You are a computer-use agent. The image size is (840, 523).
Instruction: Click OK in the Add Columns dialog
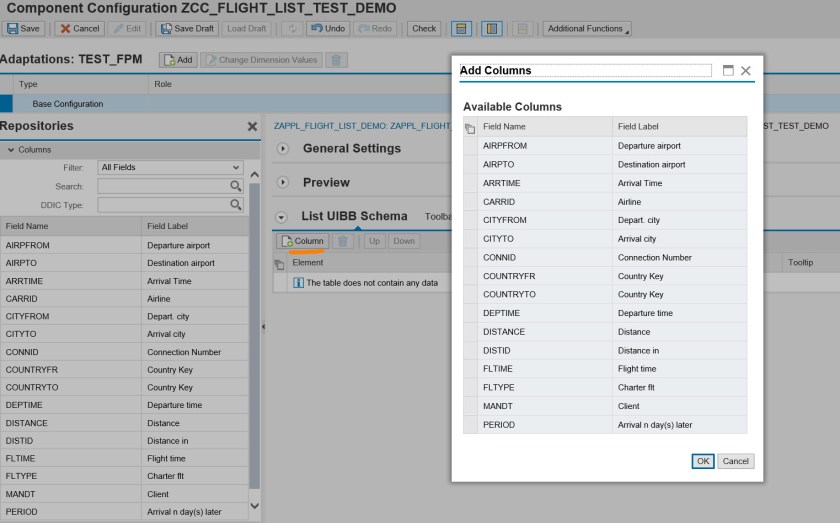(x=703, y=461)
